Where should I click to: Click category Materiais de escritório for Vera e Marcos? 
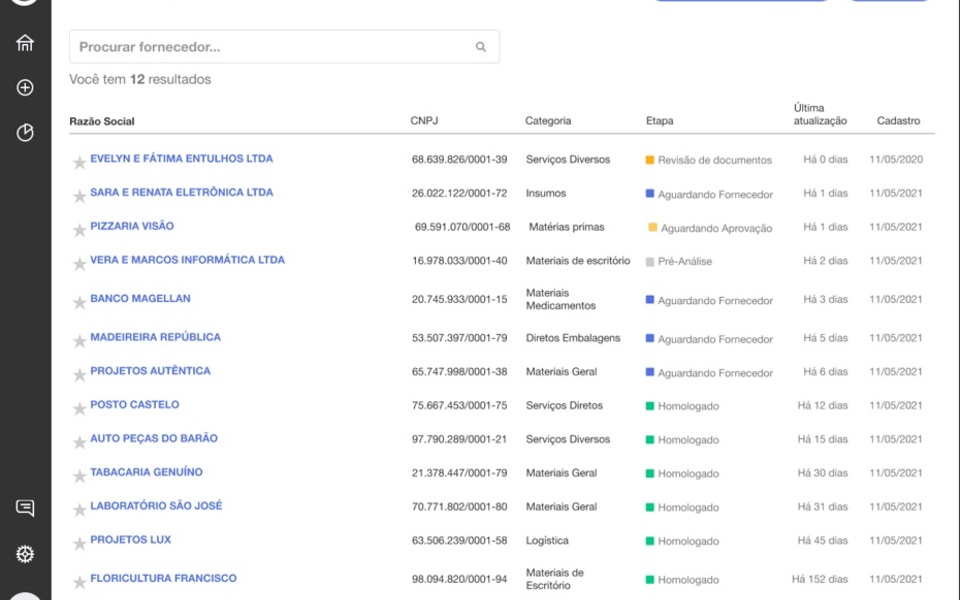[x=578, y=260]
